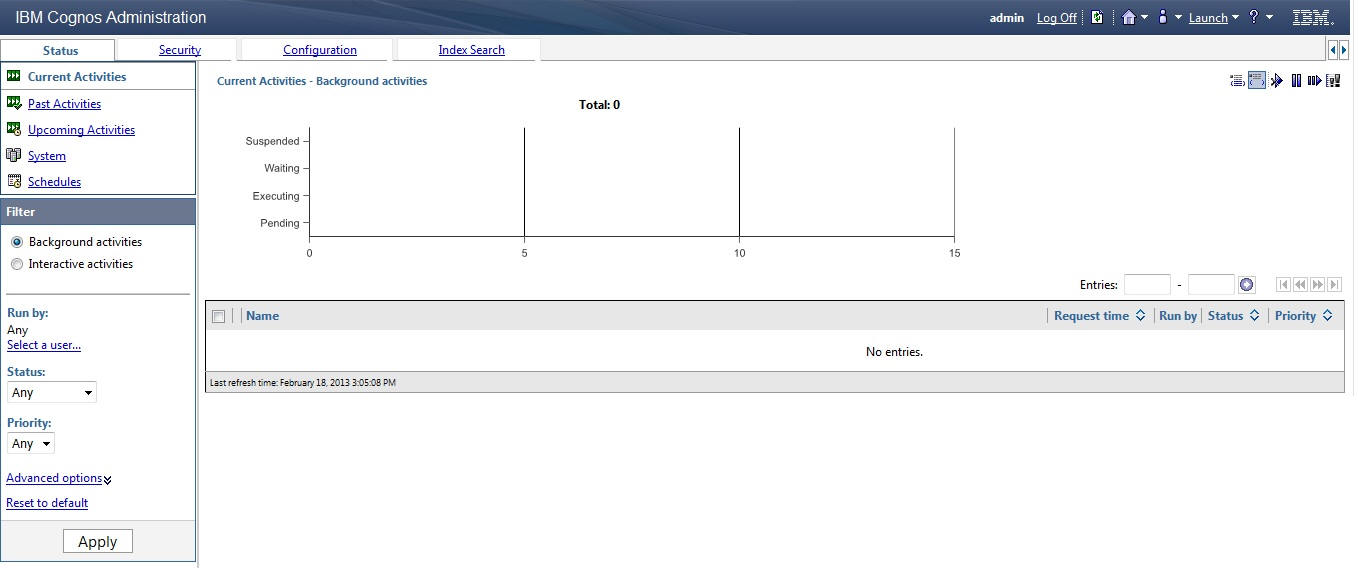The image size is (1358, 568).
Task: Click the Set priority exclamation icon
Action: coord(1333,80)
